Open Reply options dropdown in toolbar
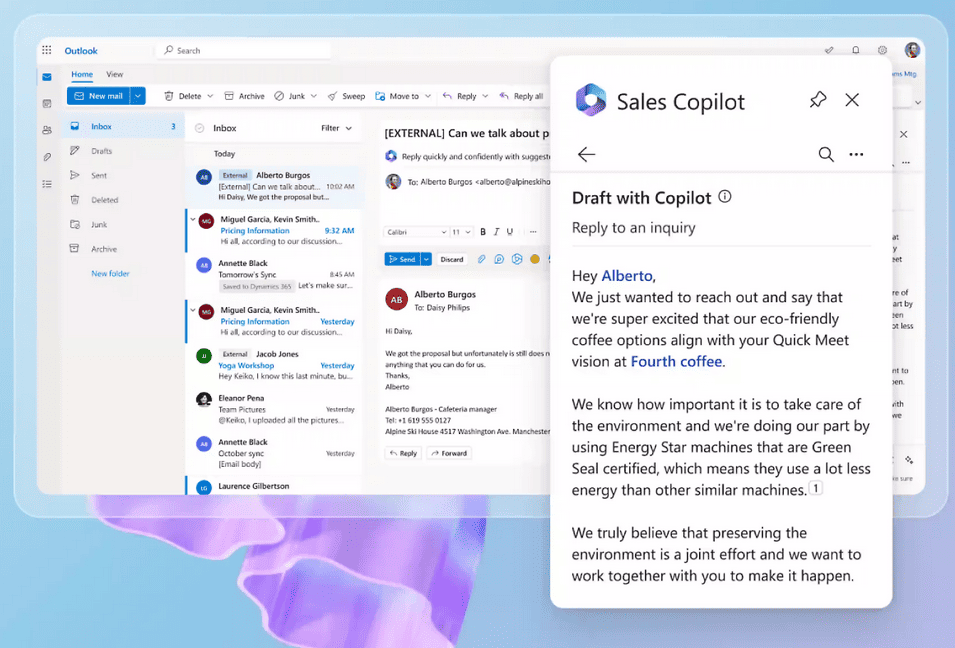This screenshot has height=648, width=955. pyautogui.click(x=485, y=96)
